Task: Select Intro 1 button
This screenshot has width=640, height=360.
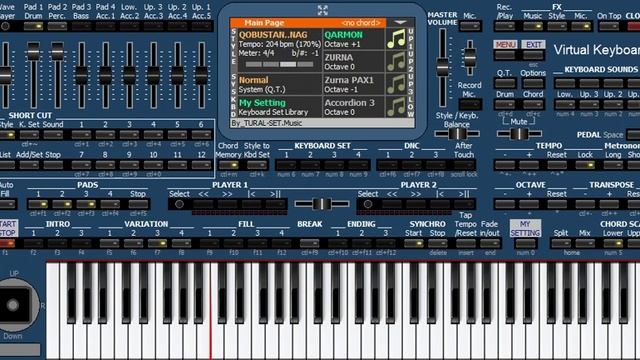Action: pyautogui.click(x=33, y=243)
